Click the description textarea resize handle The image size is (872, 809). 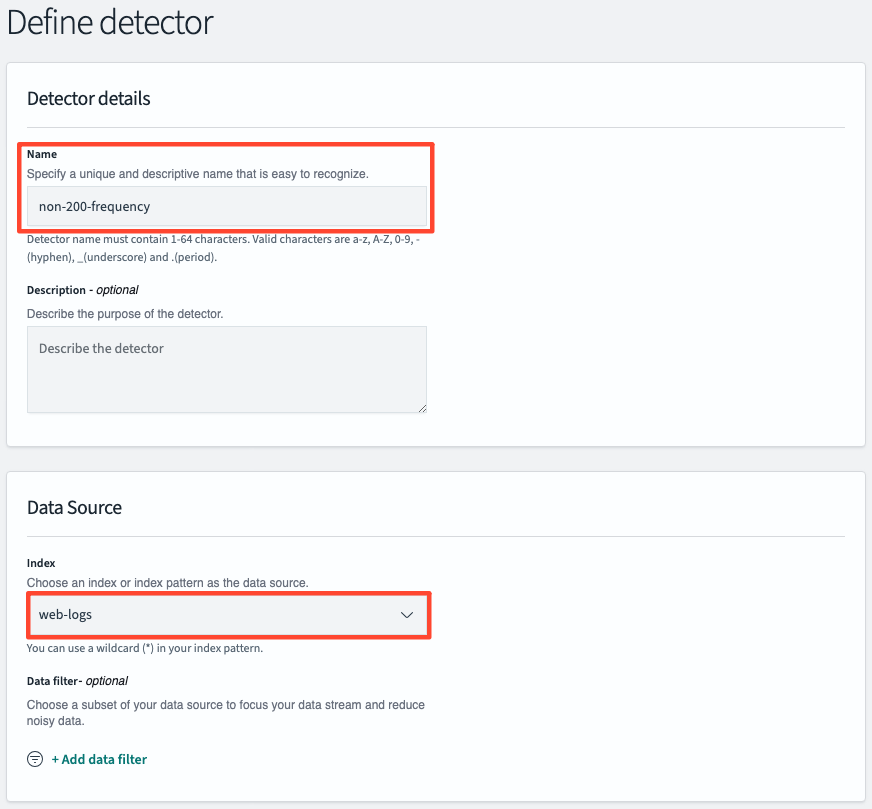tap(422, 408)
